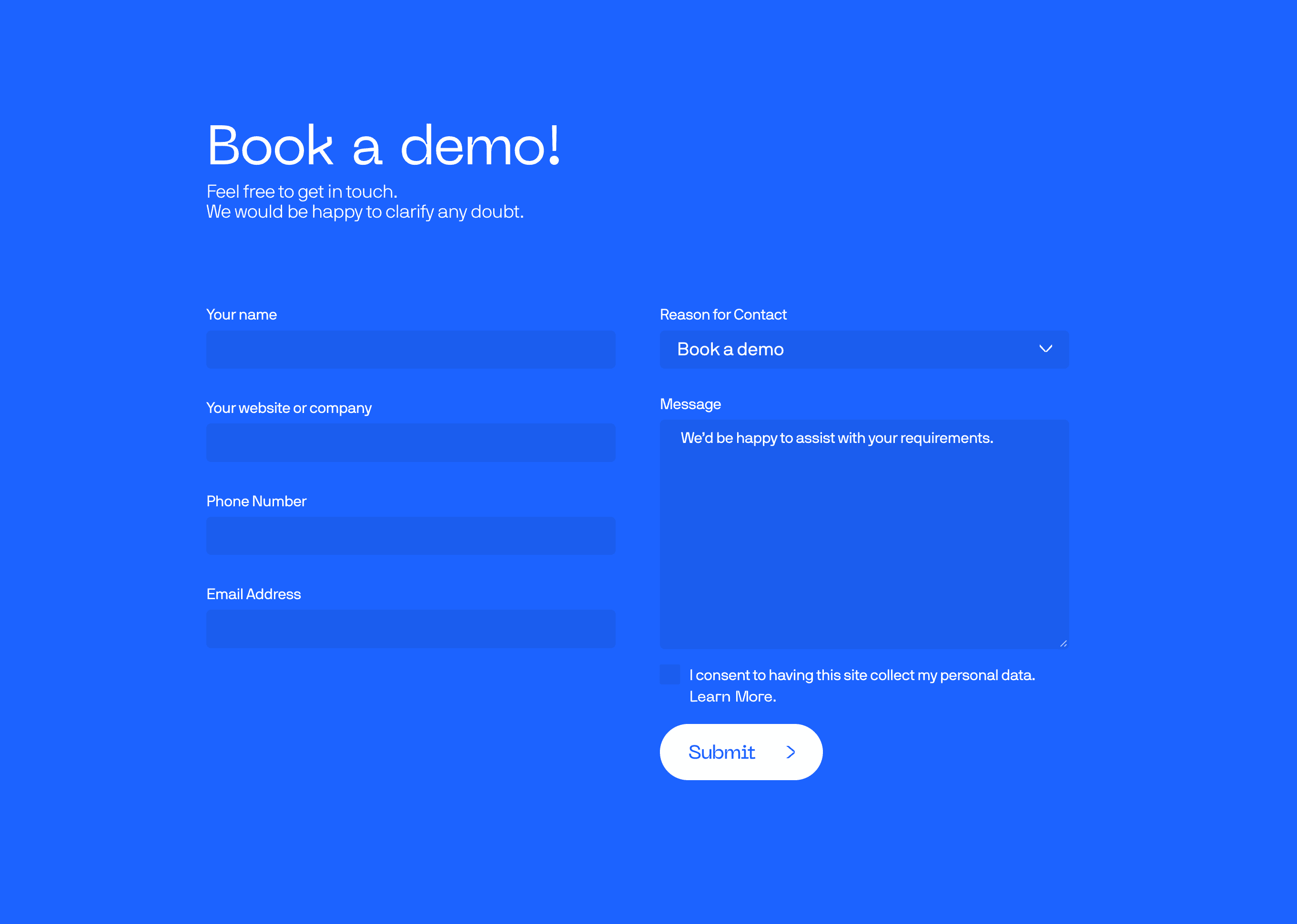Click the arrow icon in Submit button

(x=790, y=752)
